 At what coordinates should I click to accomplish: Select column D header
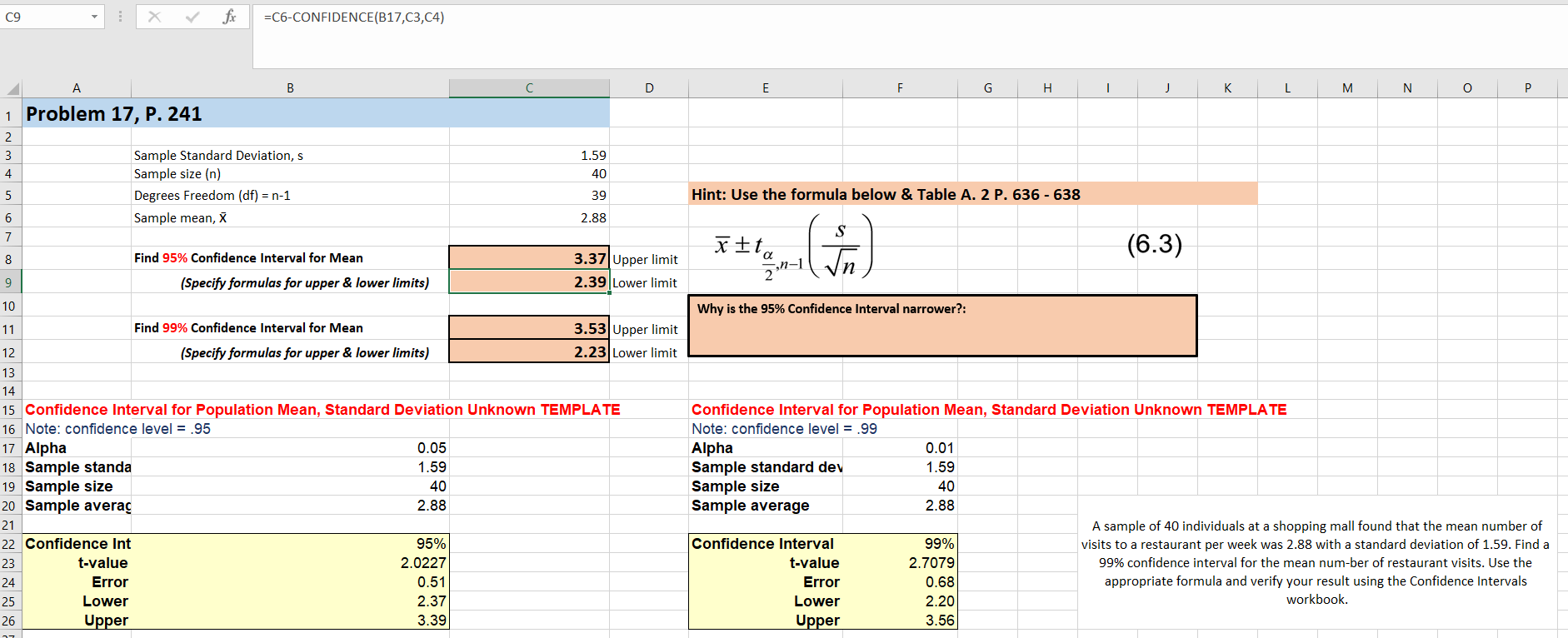649,88
